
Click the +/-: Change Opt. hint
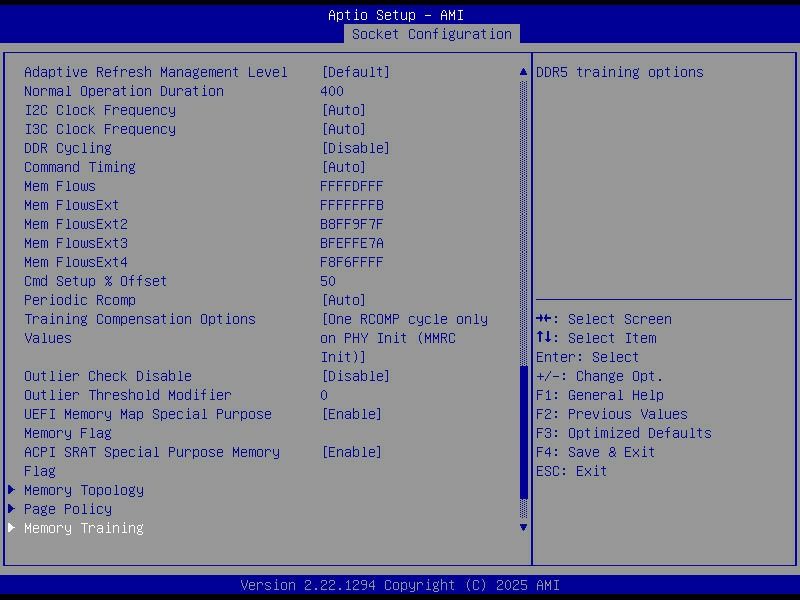(x=599, y=376)
